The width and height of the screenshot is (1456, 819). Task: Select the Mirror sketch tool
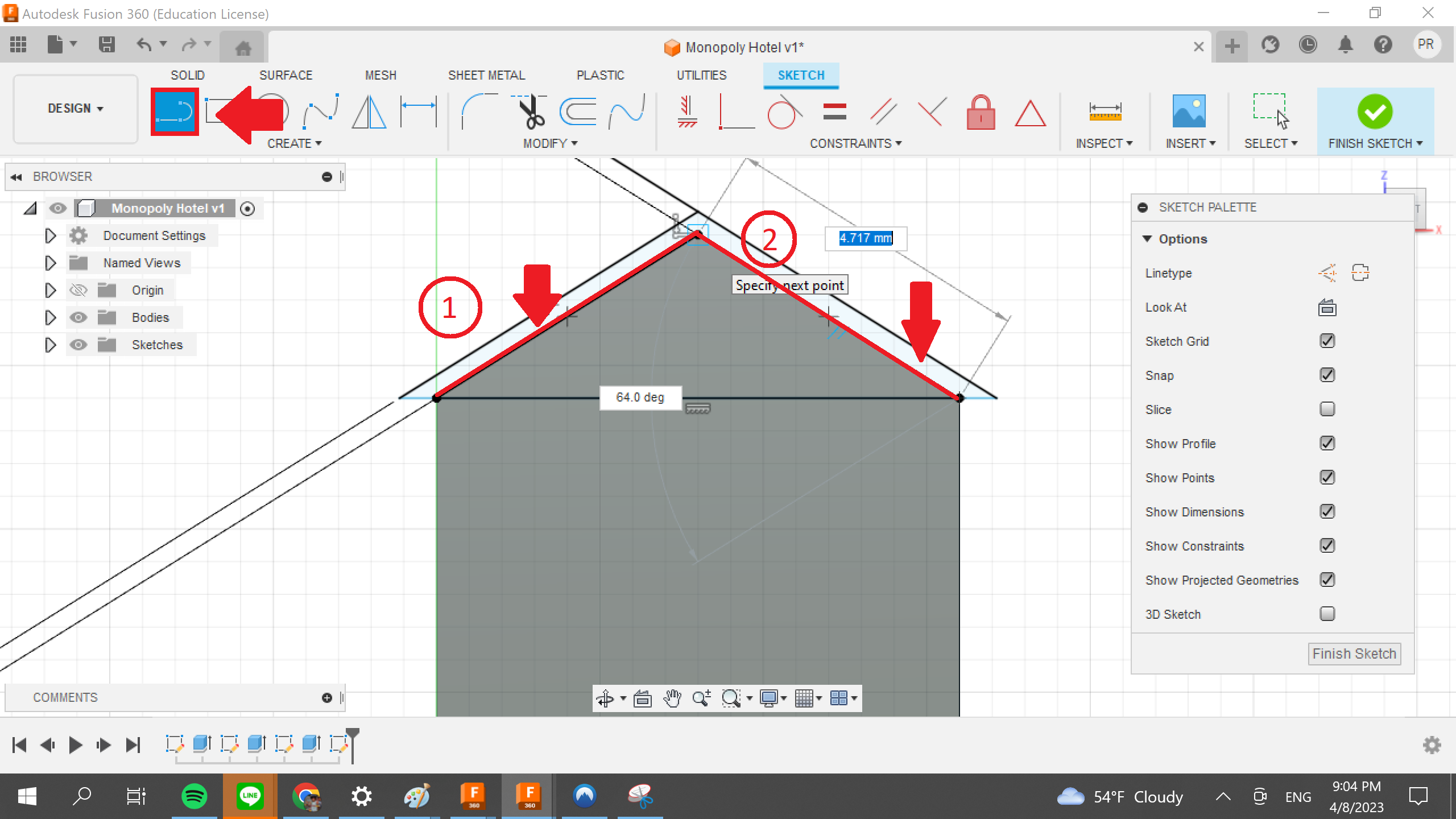point(370,112)
